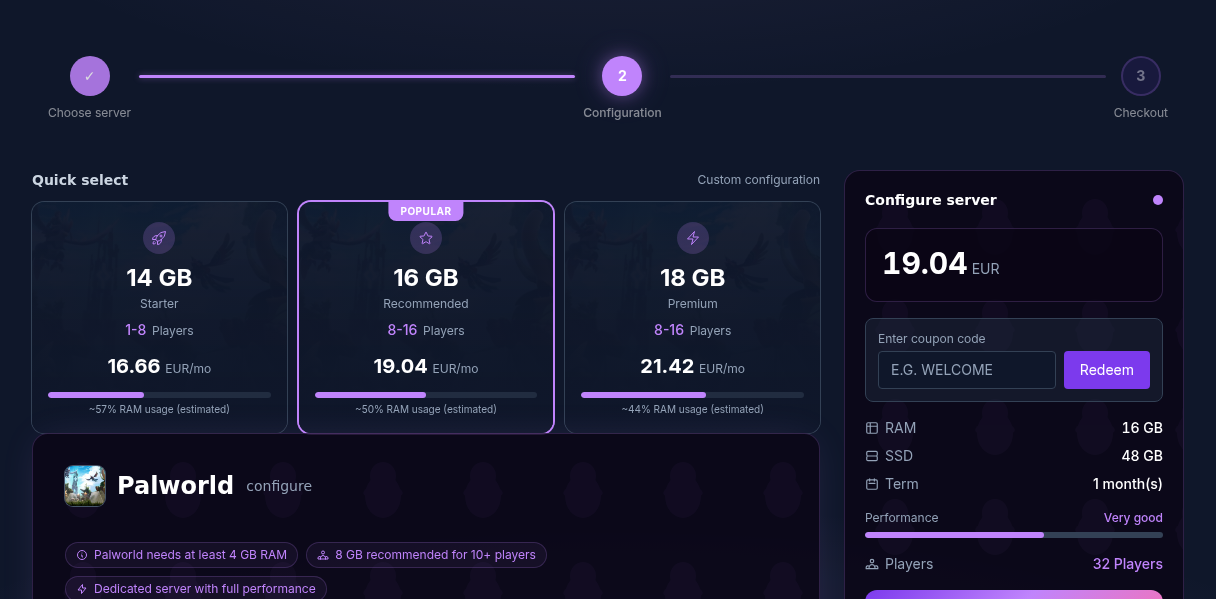The height and width of the screenshot is (599, 1216).
Task: Select the 14 GB Starter plan card
Action: coord(159,317)
